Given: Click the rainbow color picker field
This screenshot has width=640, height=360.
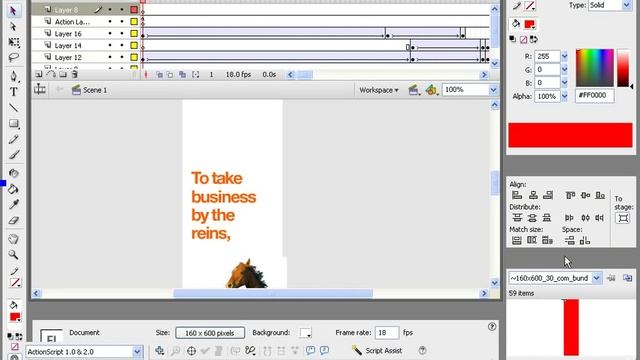Looking at the screenshot, I should pyautogui.click(x=595, y=68).
